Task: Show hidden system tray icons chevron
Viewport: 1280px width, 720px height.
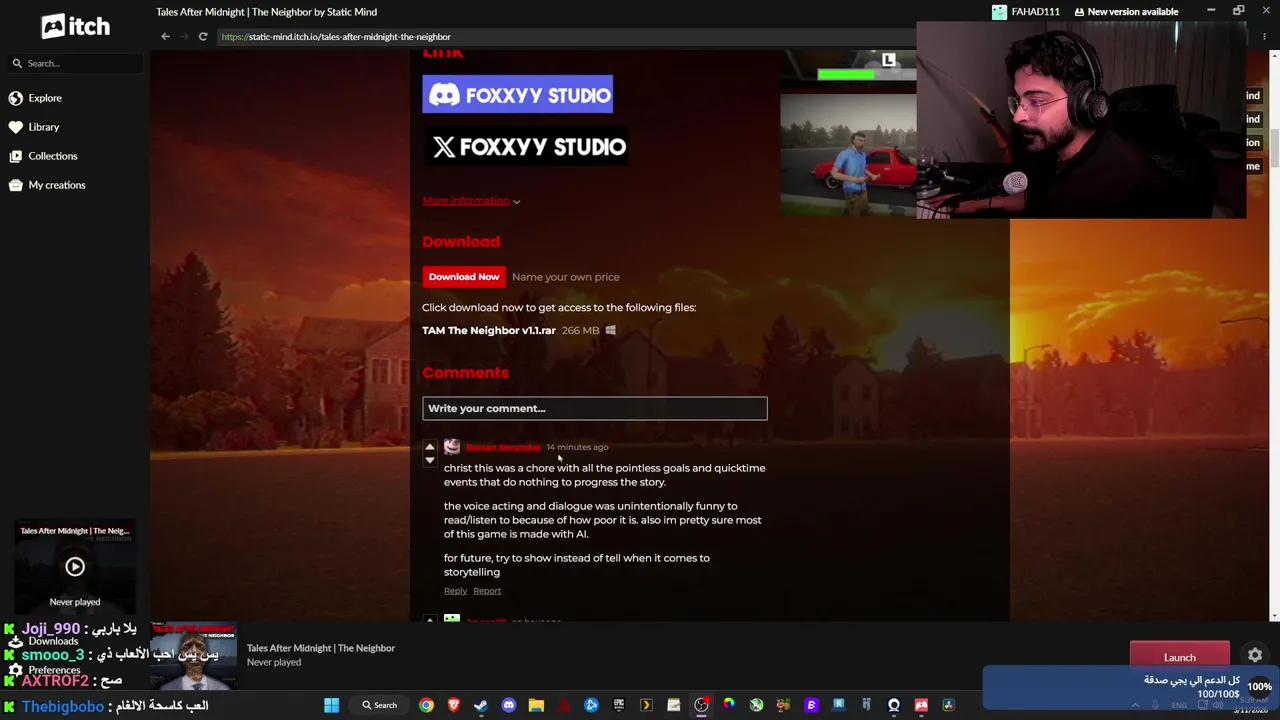Action: [x=1135, y=705]
